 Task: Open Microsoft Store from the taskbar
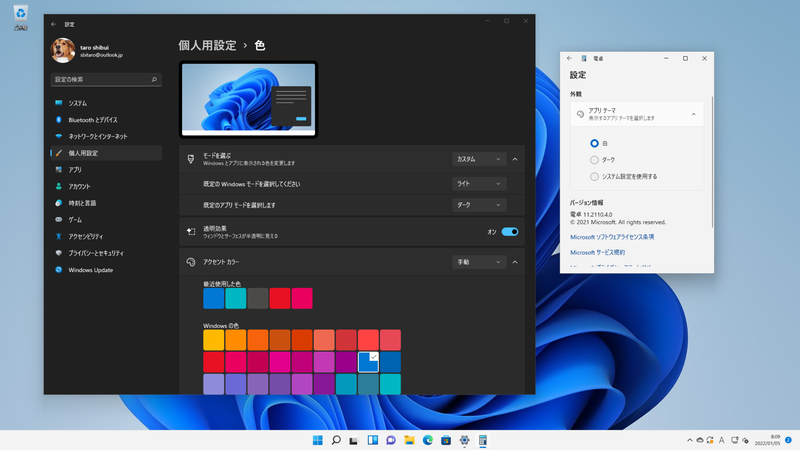[x=446, y=440]
